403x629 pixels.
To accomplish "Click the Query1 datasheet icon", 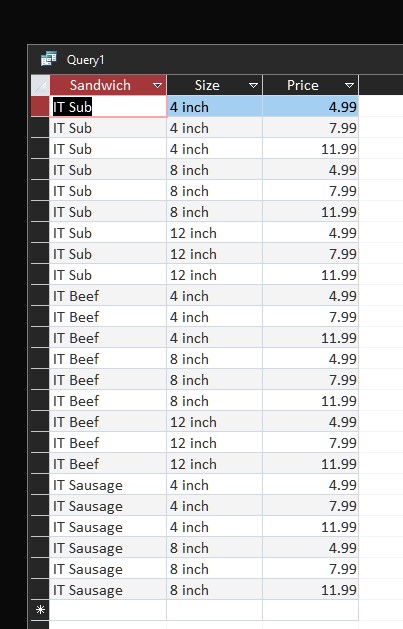I will pos(49,59).
